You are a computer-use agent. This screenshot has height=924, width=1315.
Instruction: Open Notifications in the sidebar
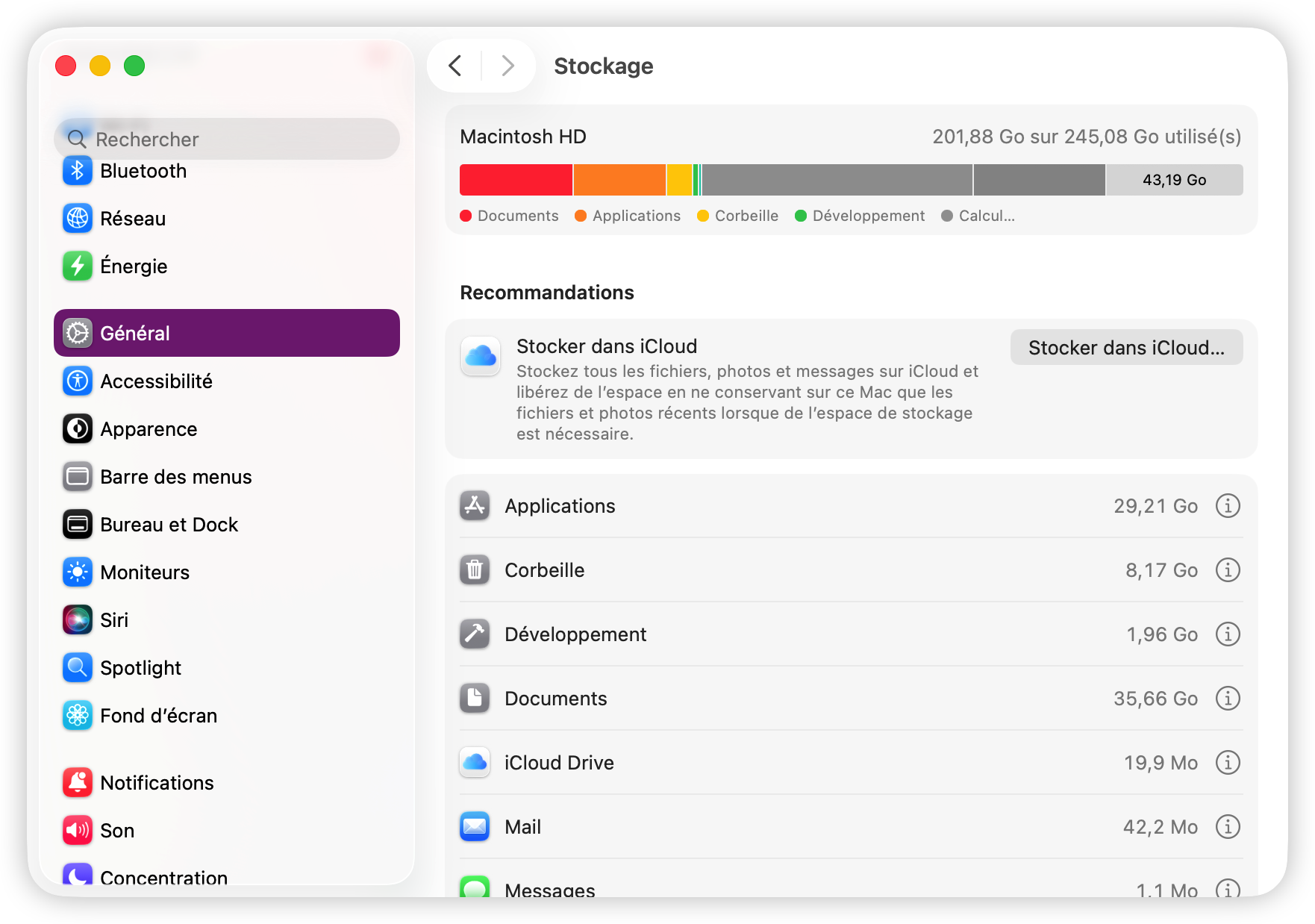227,783
